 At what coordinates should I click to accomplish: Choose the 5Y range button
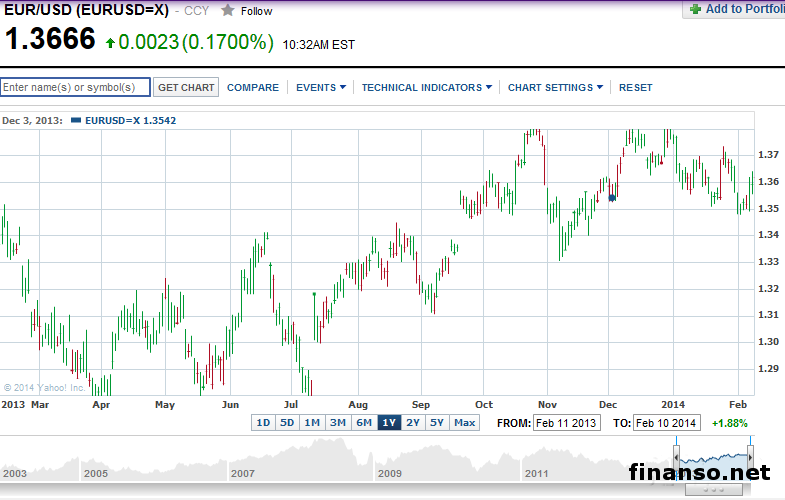click(x=437, y=423)
